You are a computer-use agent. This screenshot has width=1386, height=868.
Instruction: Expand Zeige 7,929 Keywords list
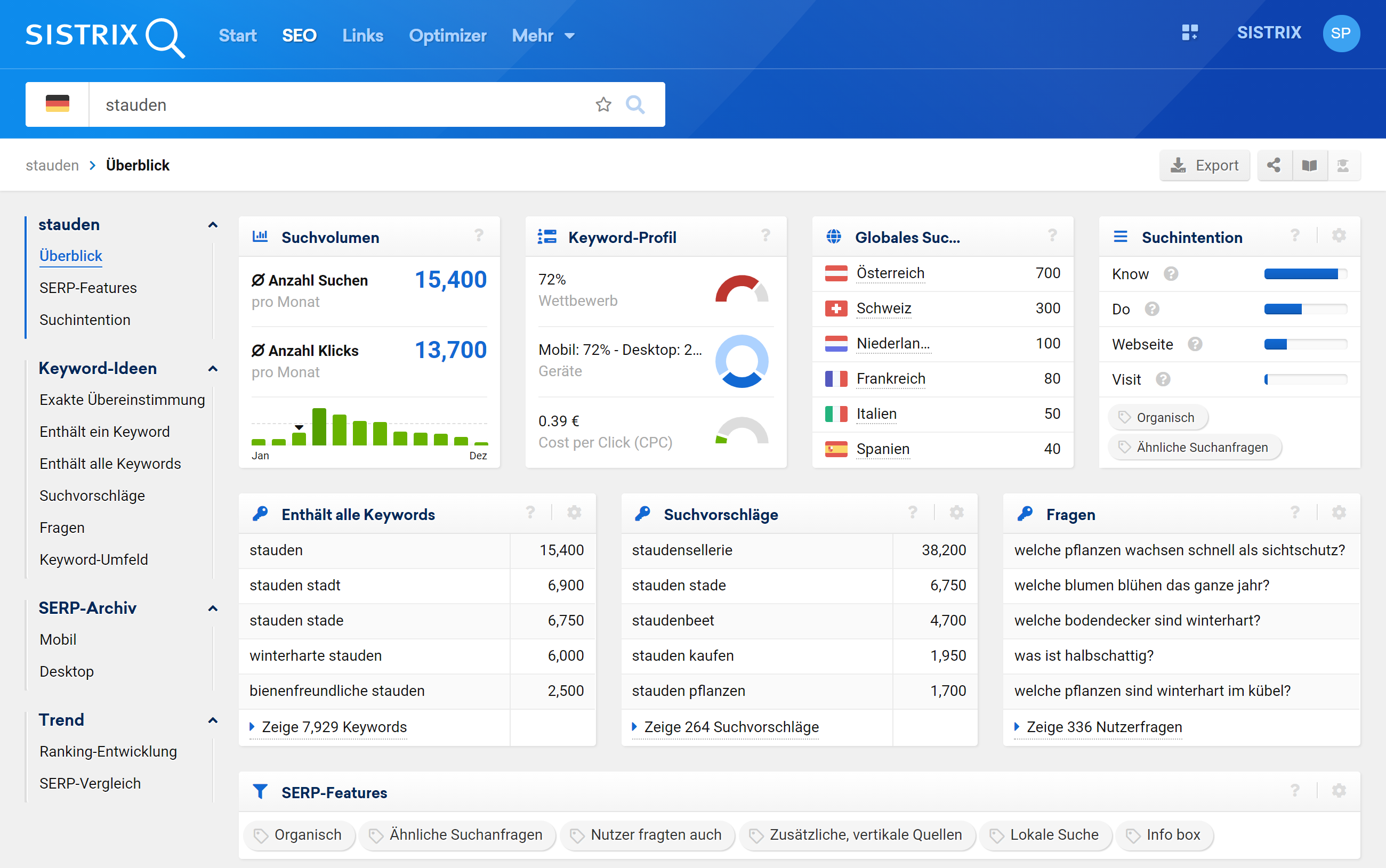(x=334, y=727)
